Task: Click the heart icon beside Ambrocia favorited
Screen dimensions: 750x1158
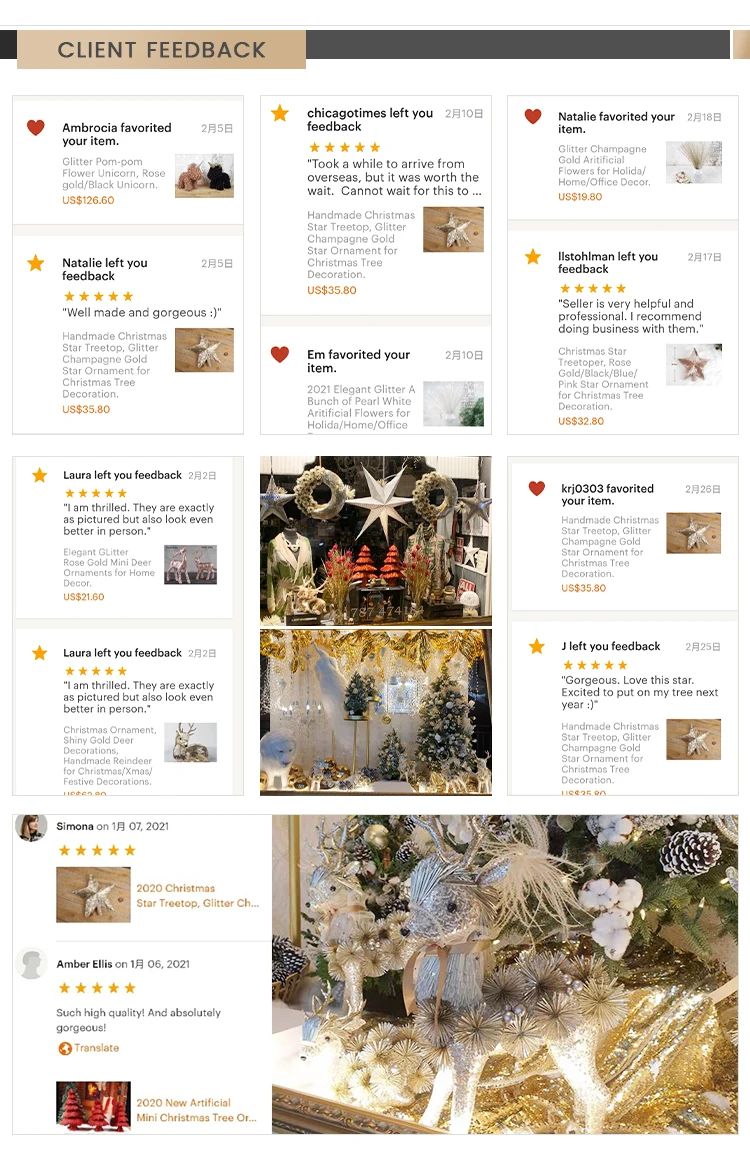Action: click(x=35, y=127)
